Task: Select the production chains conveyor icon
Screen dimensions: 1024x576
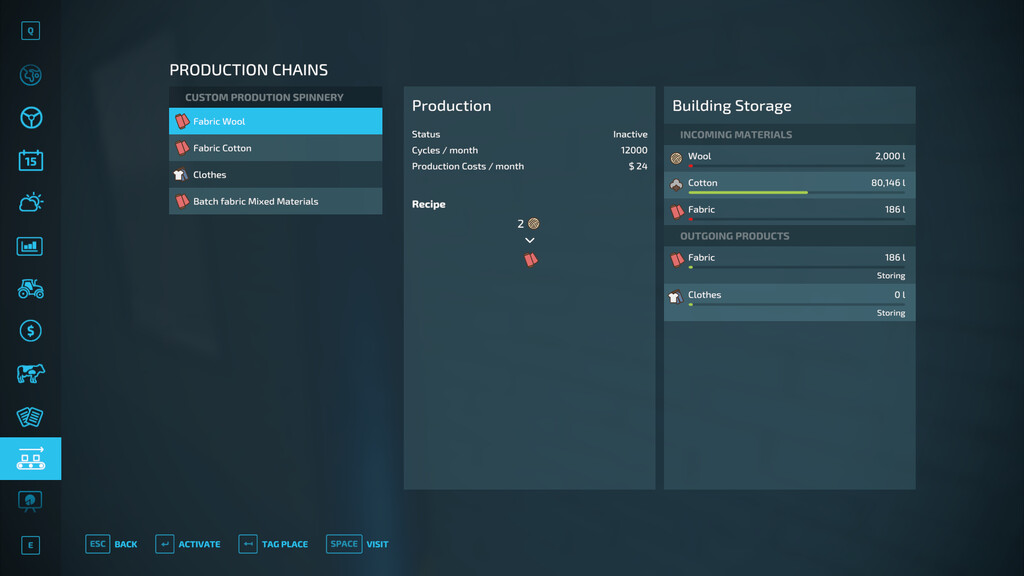Action: coord(30,459)
